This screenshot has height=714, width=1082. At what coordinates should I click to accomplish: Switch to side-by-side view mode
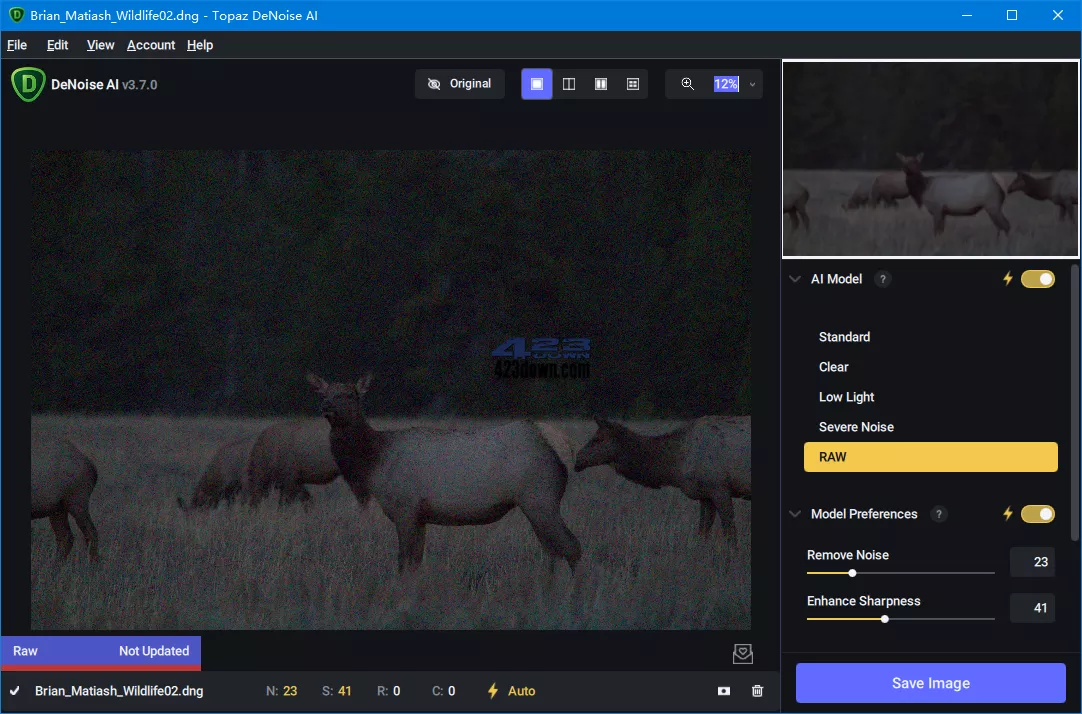tap(601, 84)
